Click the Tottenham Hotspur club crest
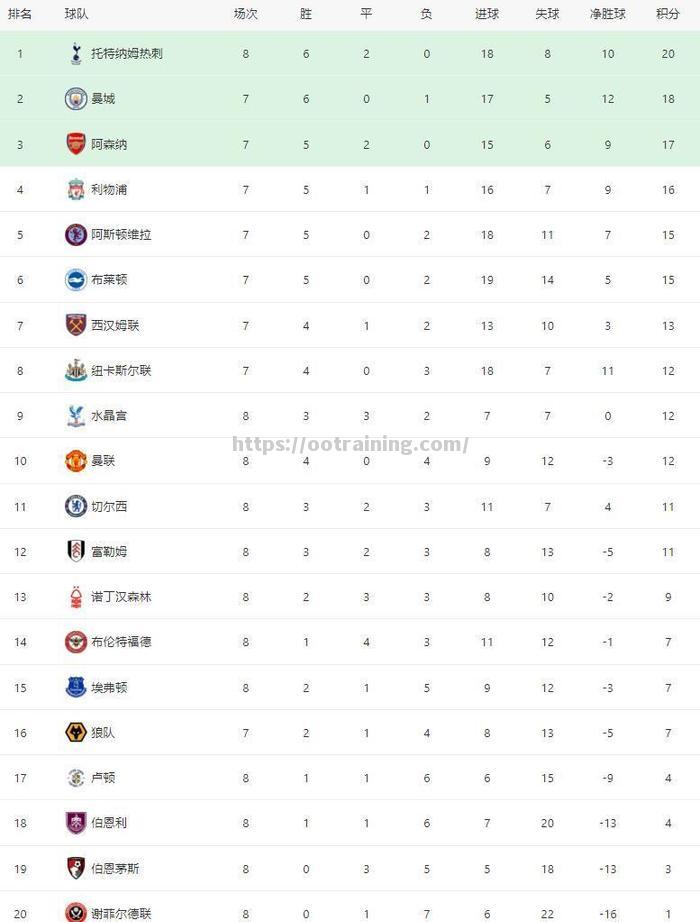700x922 pixels. click(x=75, y=54)
